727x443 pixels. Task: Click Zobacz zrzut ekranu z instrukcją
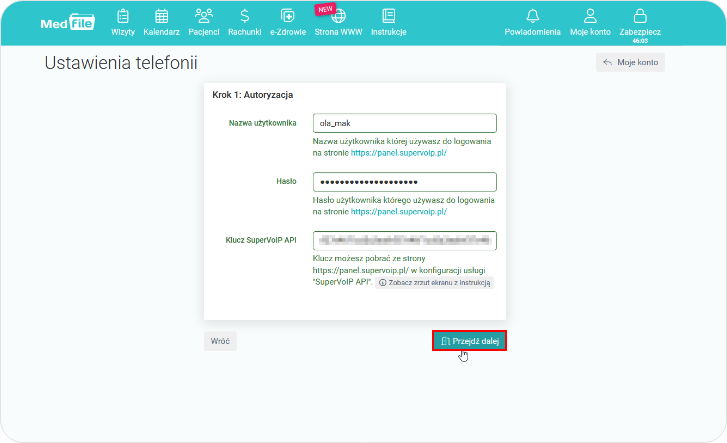[x=435, y=283]
